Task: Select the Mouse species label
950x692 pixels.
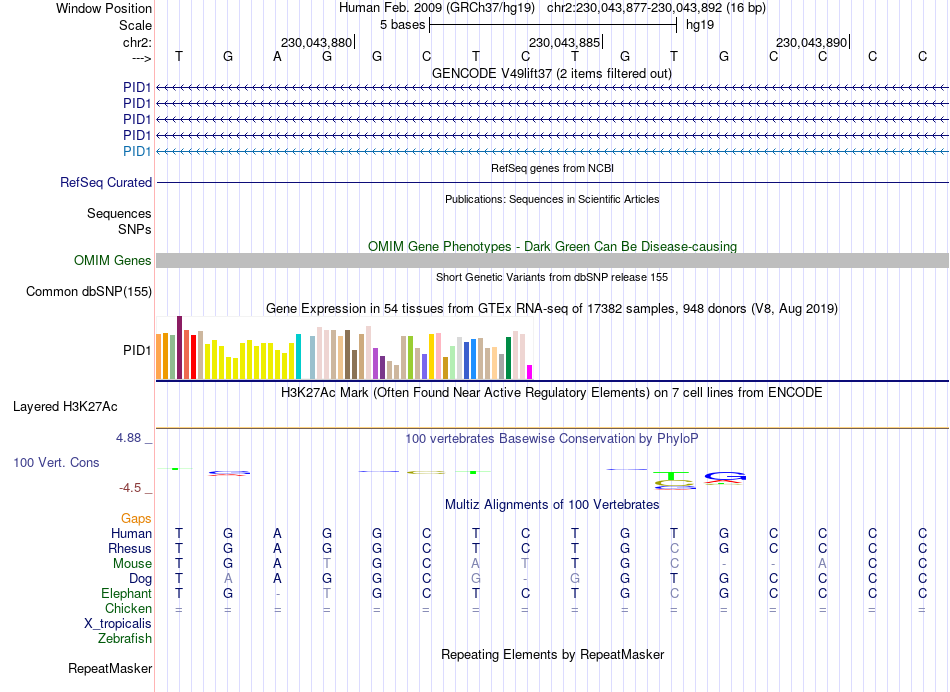Action: (132, 564)
